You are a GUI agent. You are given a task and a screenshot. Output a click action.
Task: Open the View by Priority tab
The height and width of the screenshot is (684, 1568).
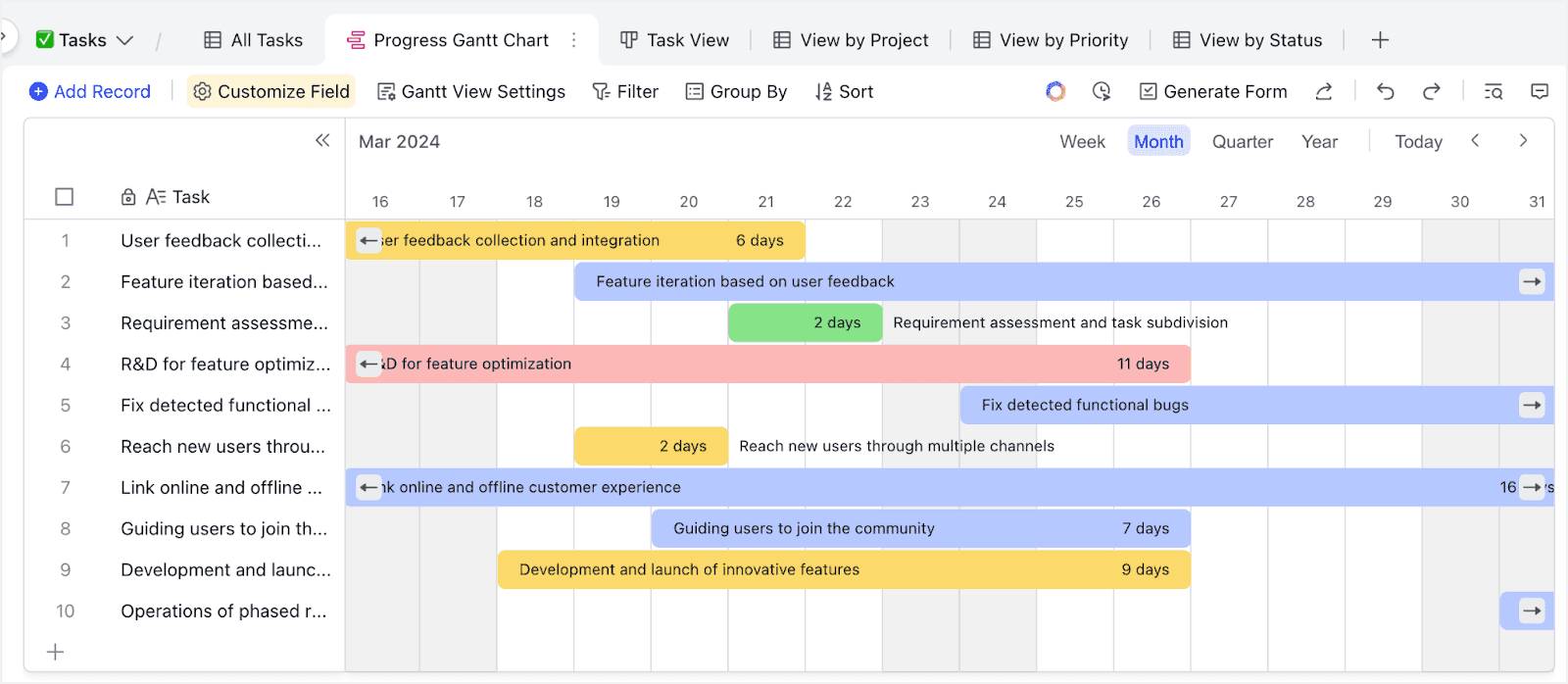click(x=1051, y=40)
